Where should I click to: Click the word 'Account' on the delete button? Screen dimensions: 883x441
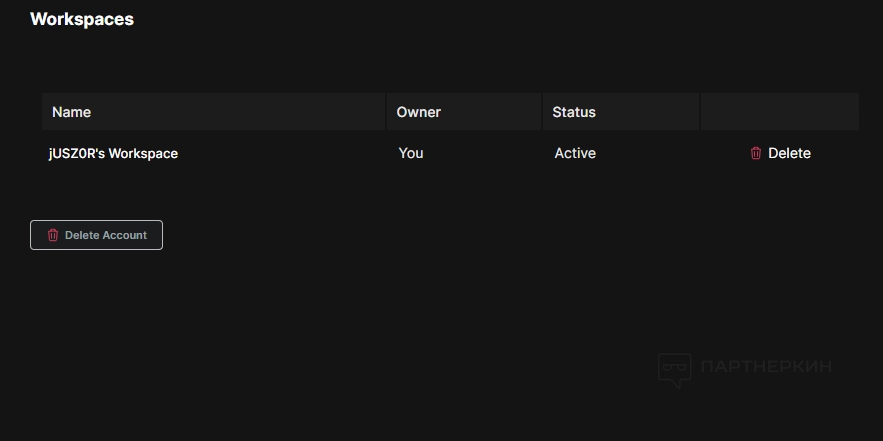(x=125, y=236)
